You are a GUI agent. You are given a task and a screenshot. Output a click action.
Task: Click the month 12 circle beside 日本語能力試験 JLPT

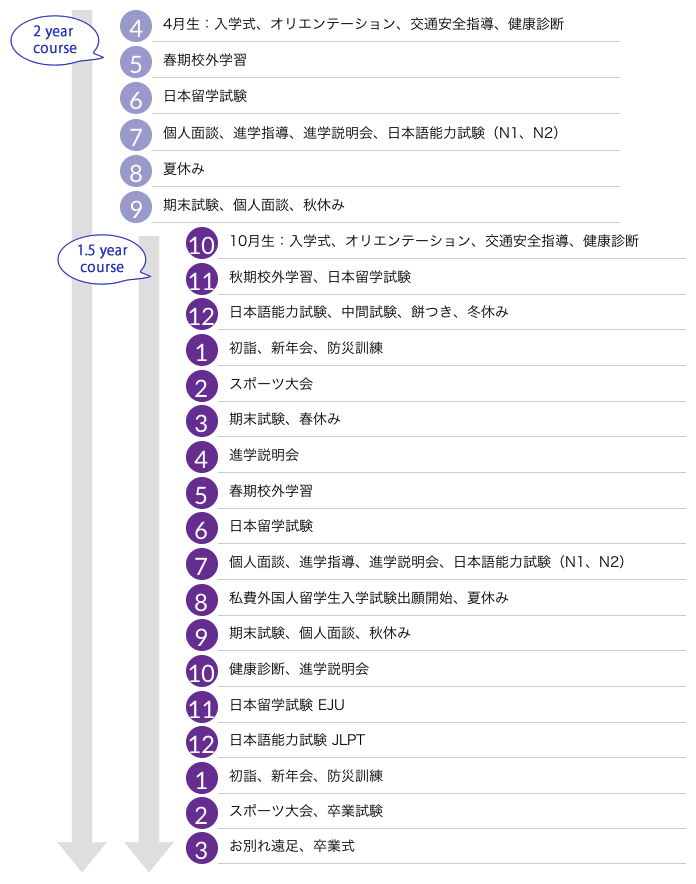[x=202, y=742]
